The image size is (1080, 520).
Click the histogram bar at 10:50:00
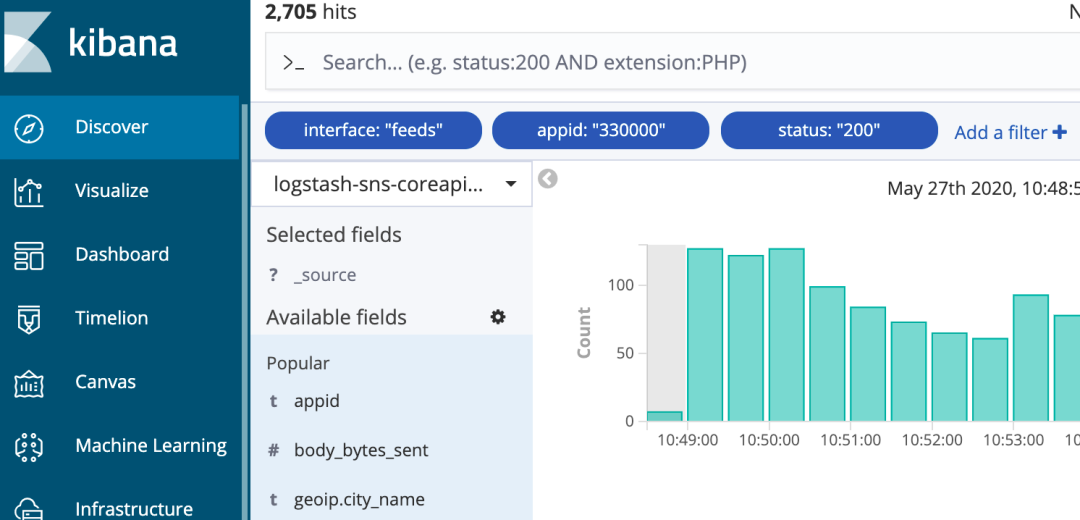point(787,335)
